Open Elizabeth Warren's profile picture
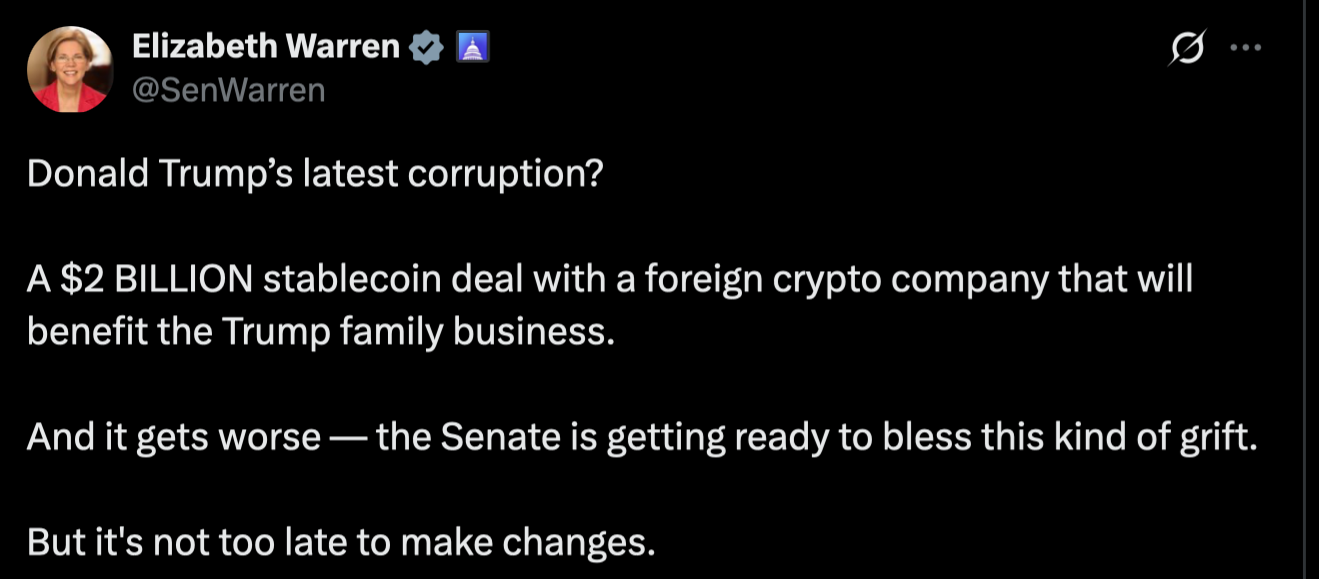 [x=70, y=68]
